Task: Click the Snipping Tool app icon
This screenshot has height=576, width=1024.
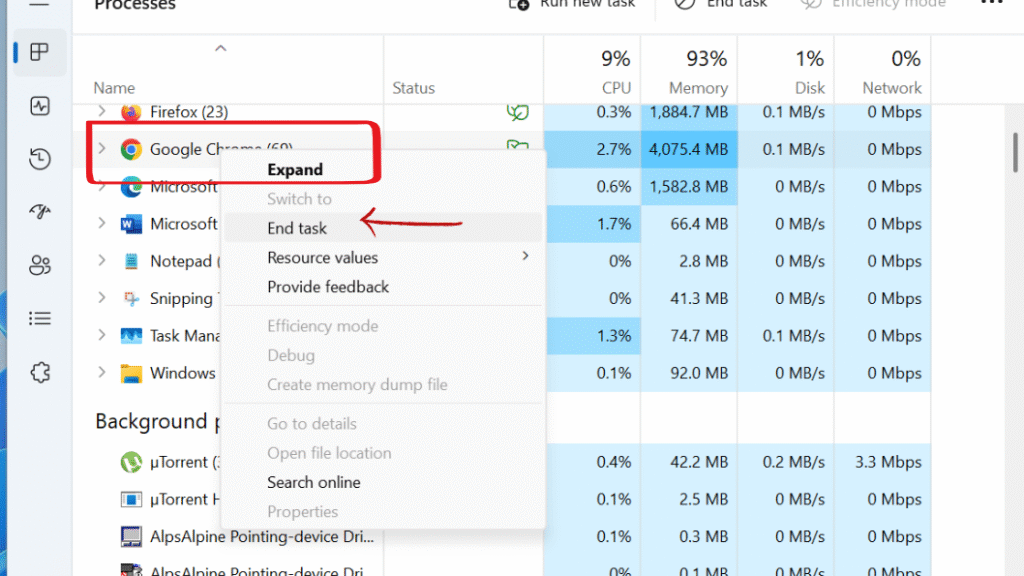Action: (131, 298)
